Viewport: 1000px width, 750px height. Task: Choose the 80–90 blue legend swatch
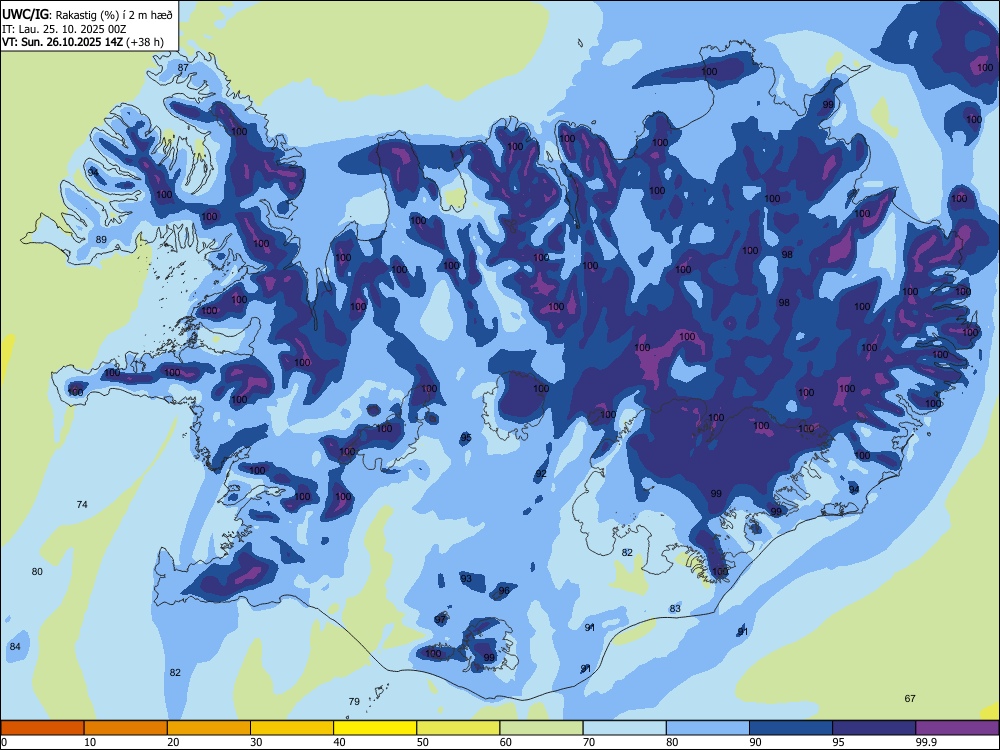pos(708,728)
